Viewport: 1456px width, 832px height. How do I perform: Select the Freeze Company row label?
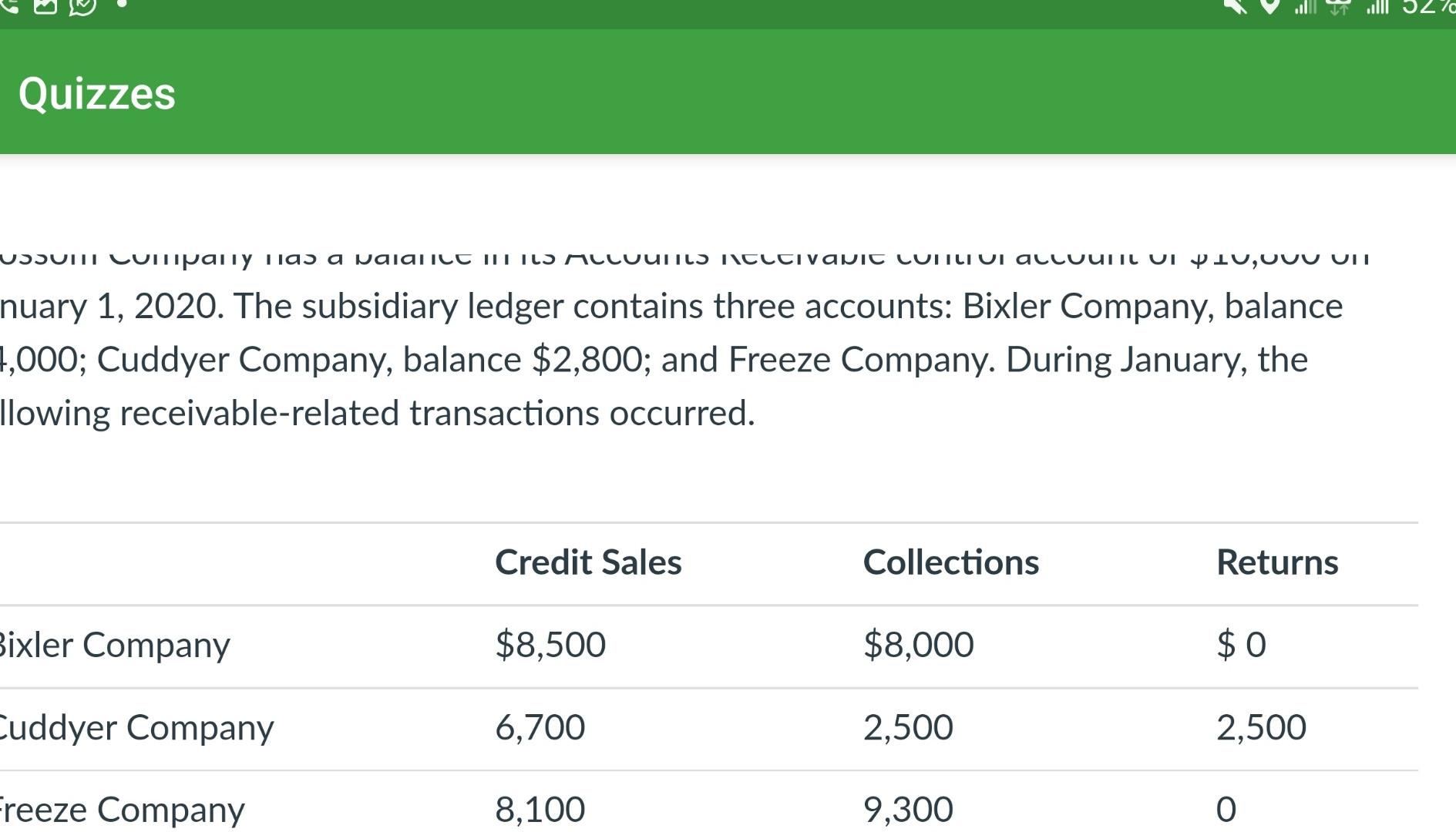(x=119, y=809)
